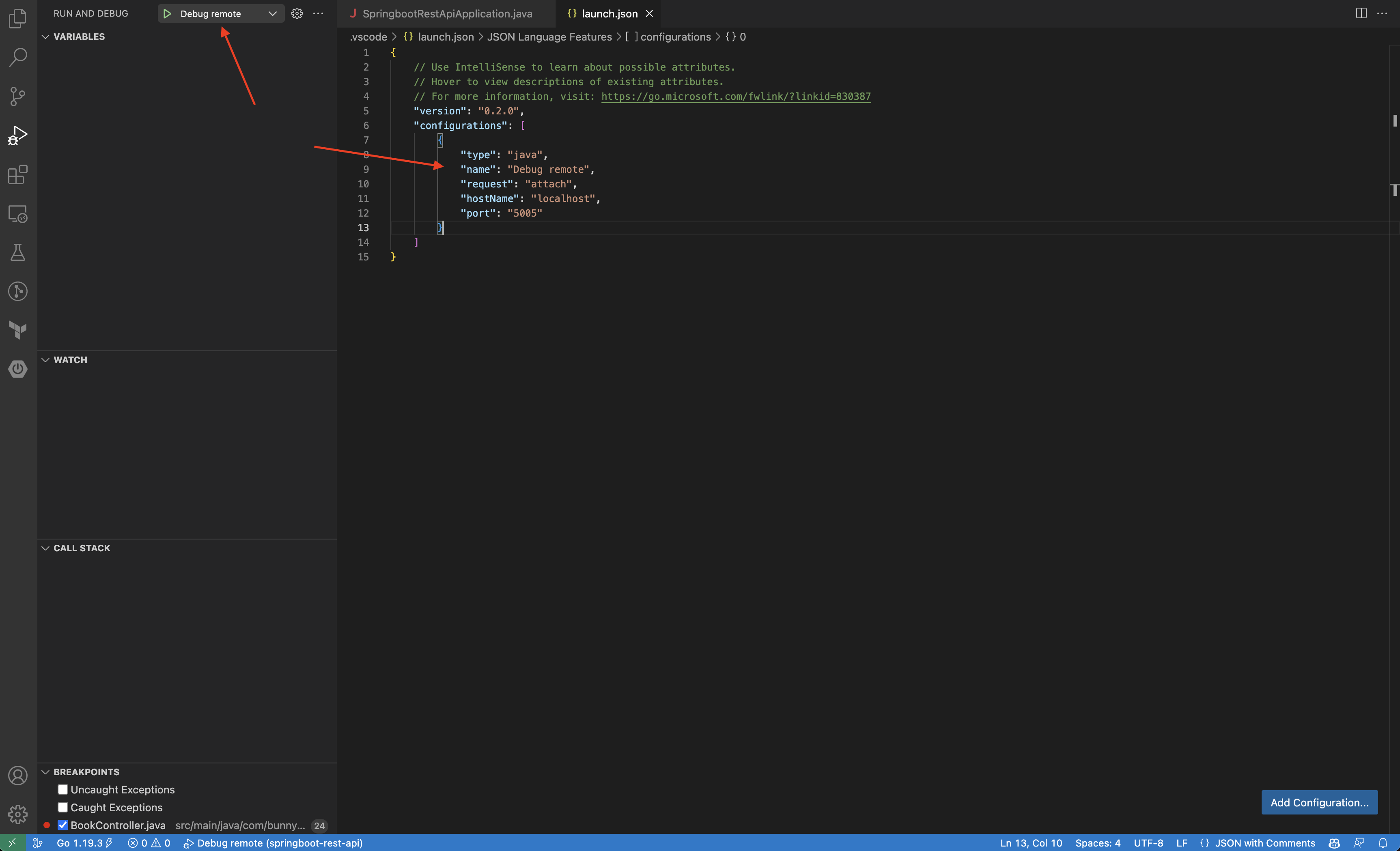Open the Copilot status icon

[x=1334, y=842]
